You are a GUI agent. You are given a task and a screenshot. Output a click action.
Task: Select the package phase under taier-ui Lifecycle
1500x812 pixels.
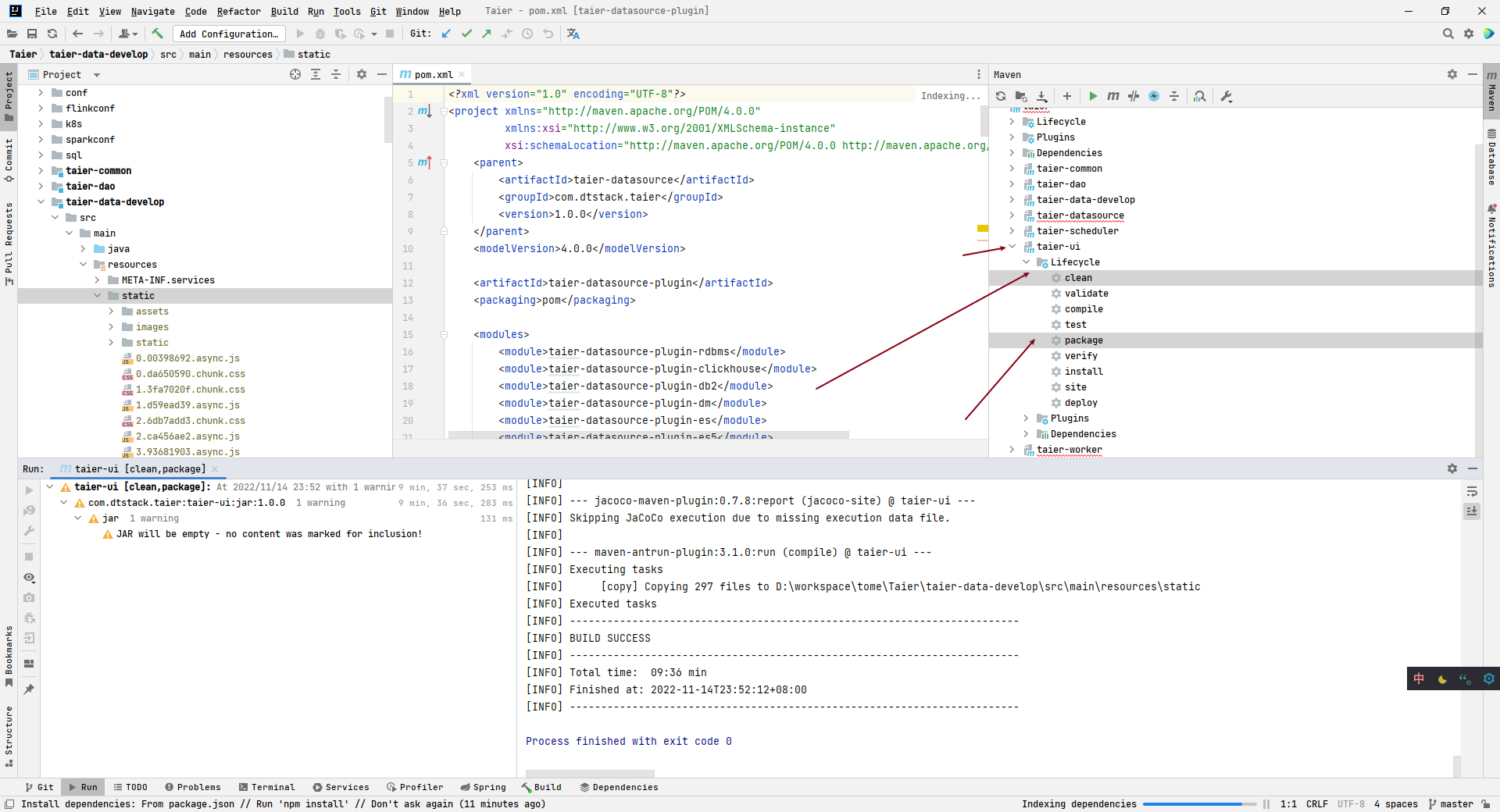tap(1084, 340)
